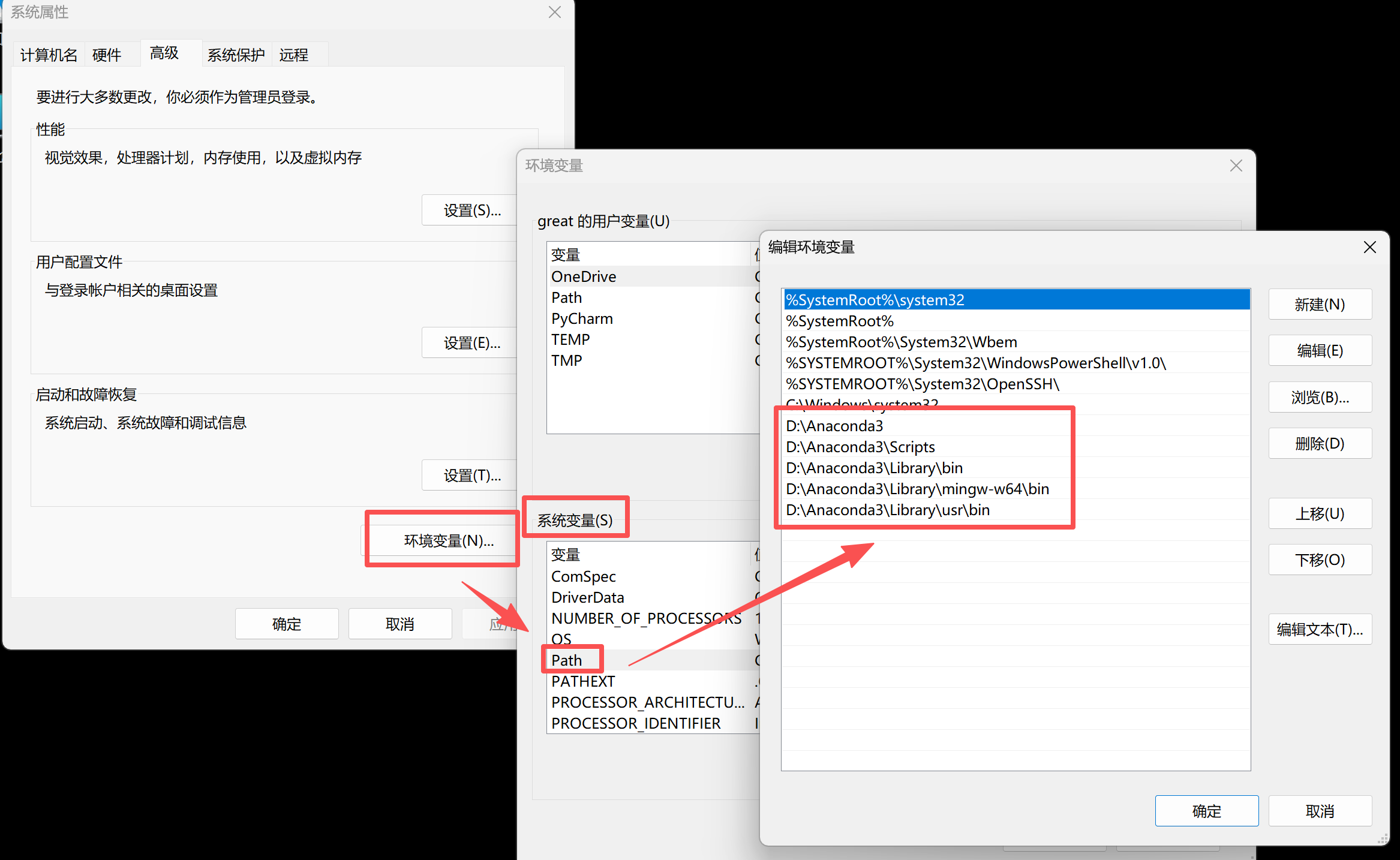Select the Path row under 系统变量
Viewport: 1400px width, 860px height.
(567, 660)
